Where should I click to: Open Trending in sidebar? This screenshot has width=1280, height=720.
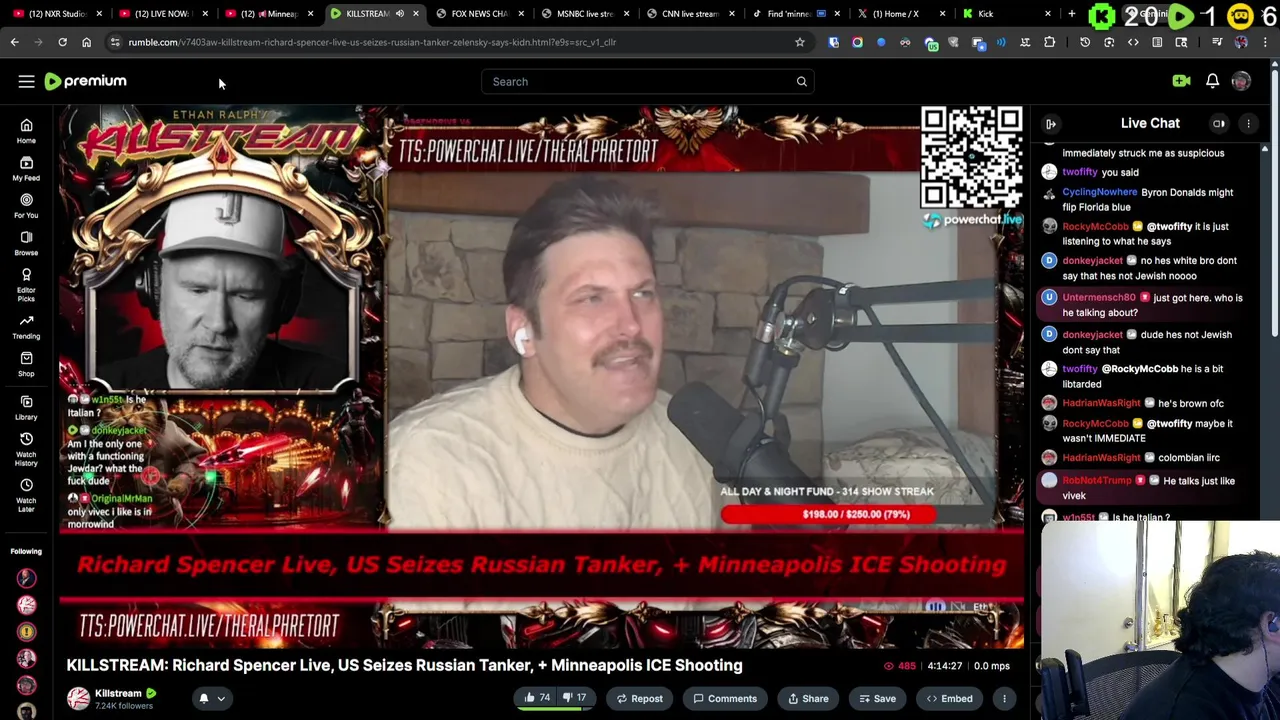point(26,327)
